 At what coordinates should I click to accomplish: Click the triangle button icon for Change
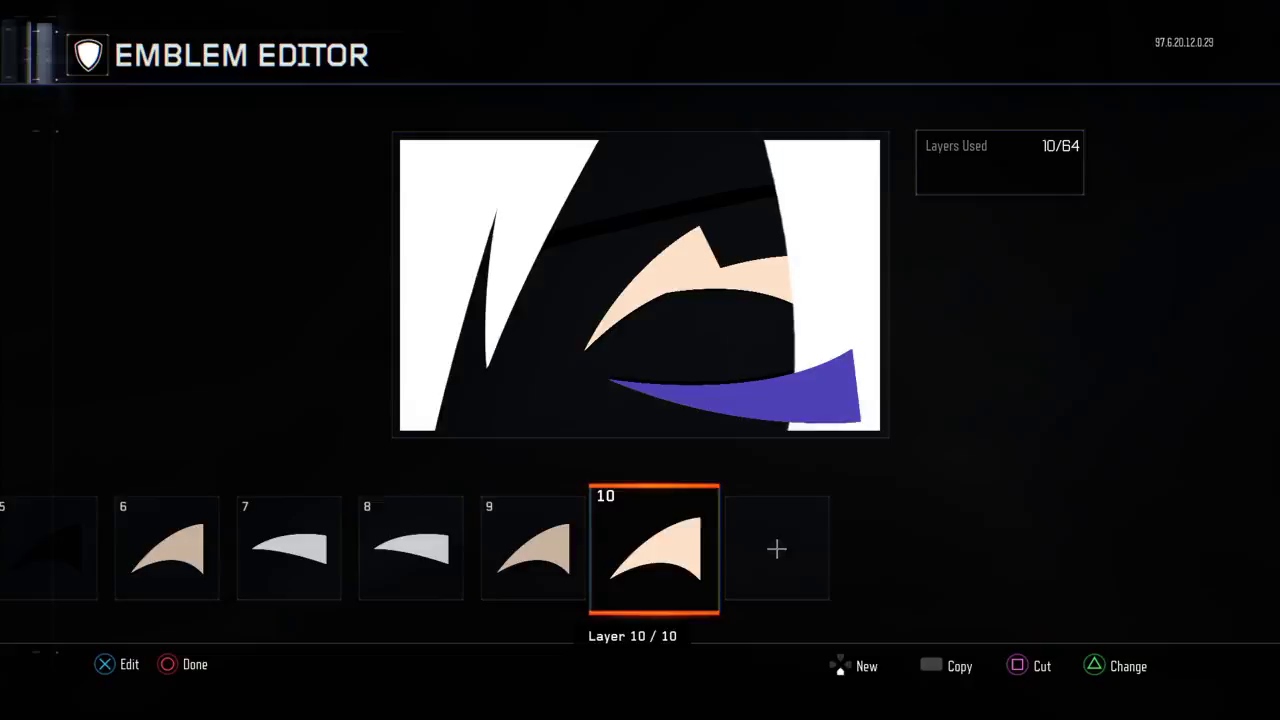coord(1095,665)
